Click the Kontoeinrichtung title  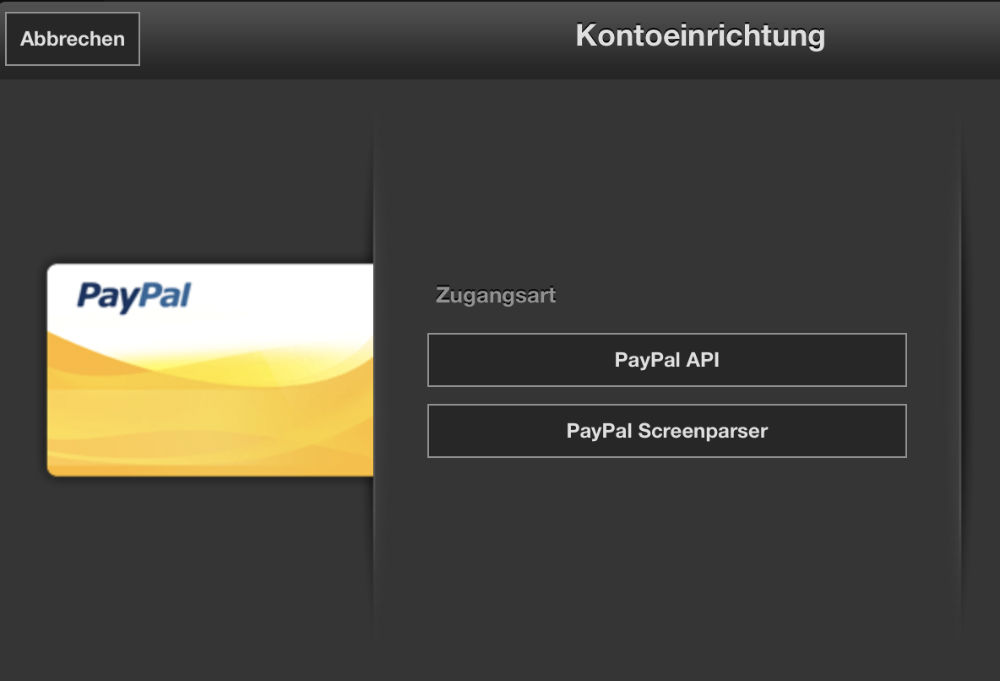coord(700,36)
